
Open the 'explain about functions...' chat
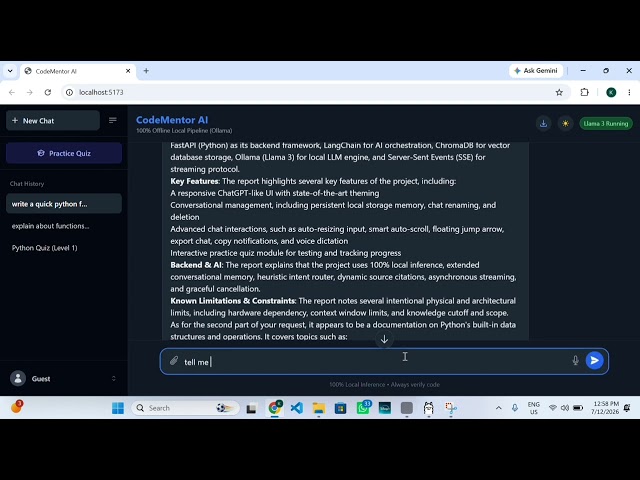(x=64, y=226)
